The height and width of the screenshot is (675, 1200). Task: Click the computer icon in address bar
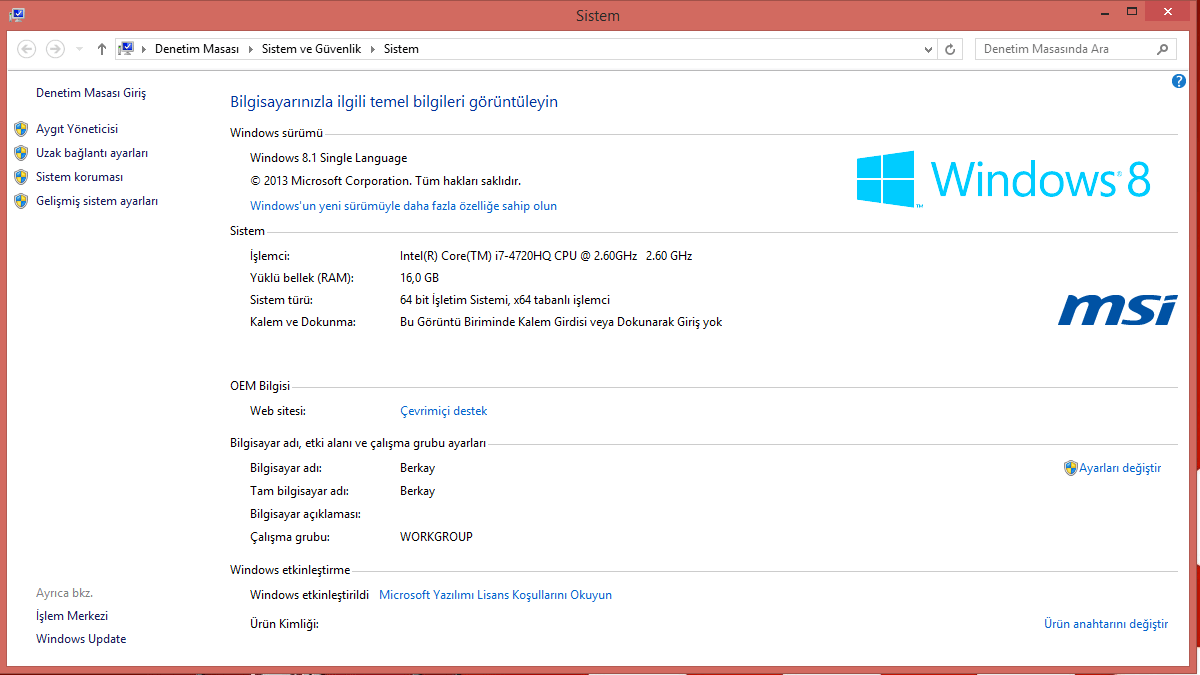127,48
